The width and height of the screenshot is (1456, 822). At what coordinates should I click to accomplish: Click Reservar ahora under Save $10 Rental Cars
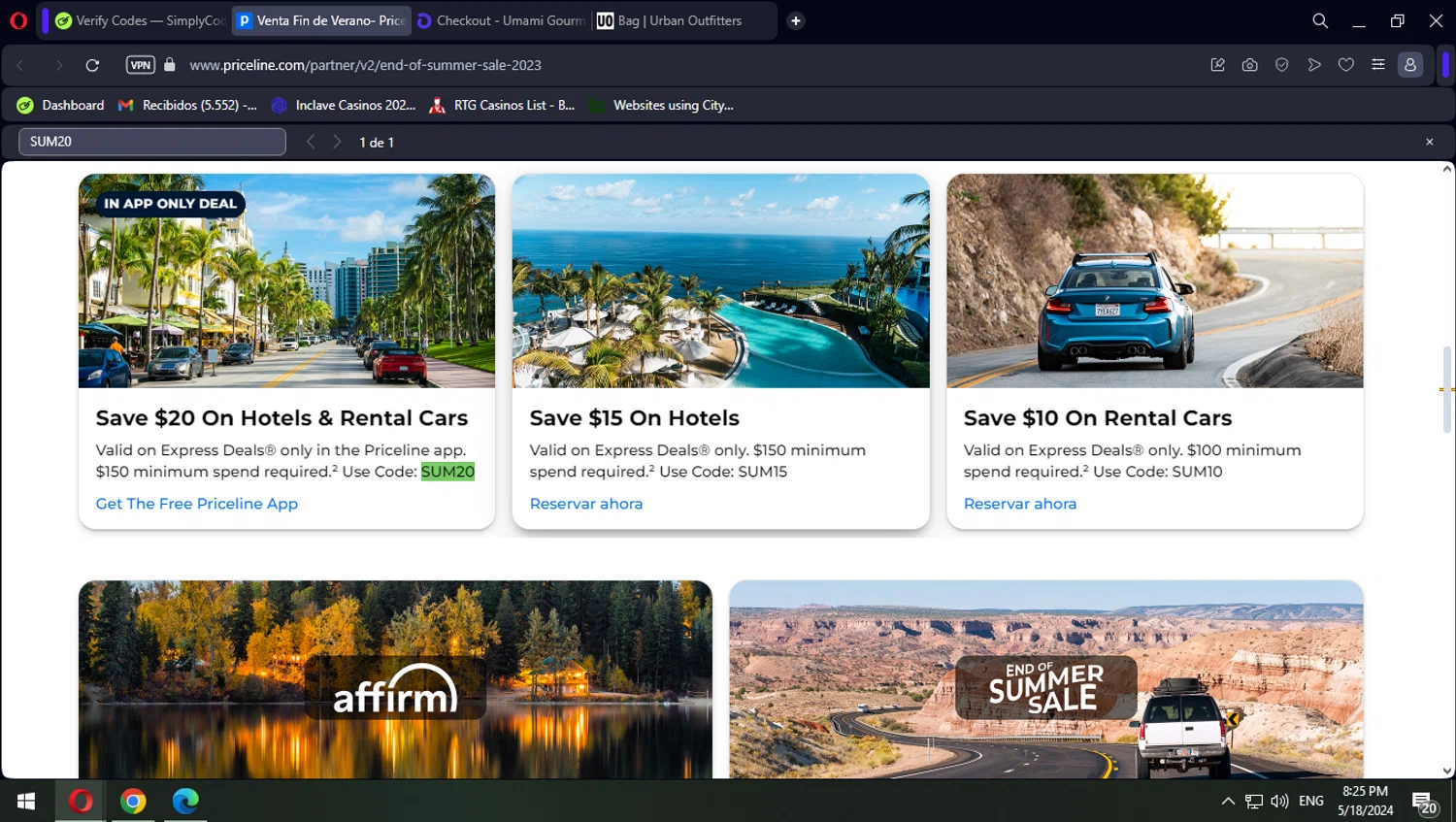point(1020,504)
